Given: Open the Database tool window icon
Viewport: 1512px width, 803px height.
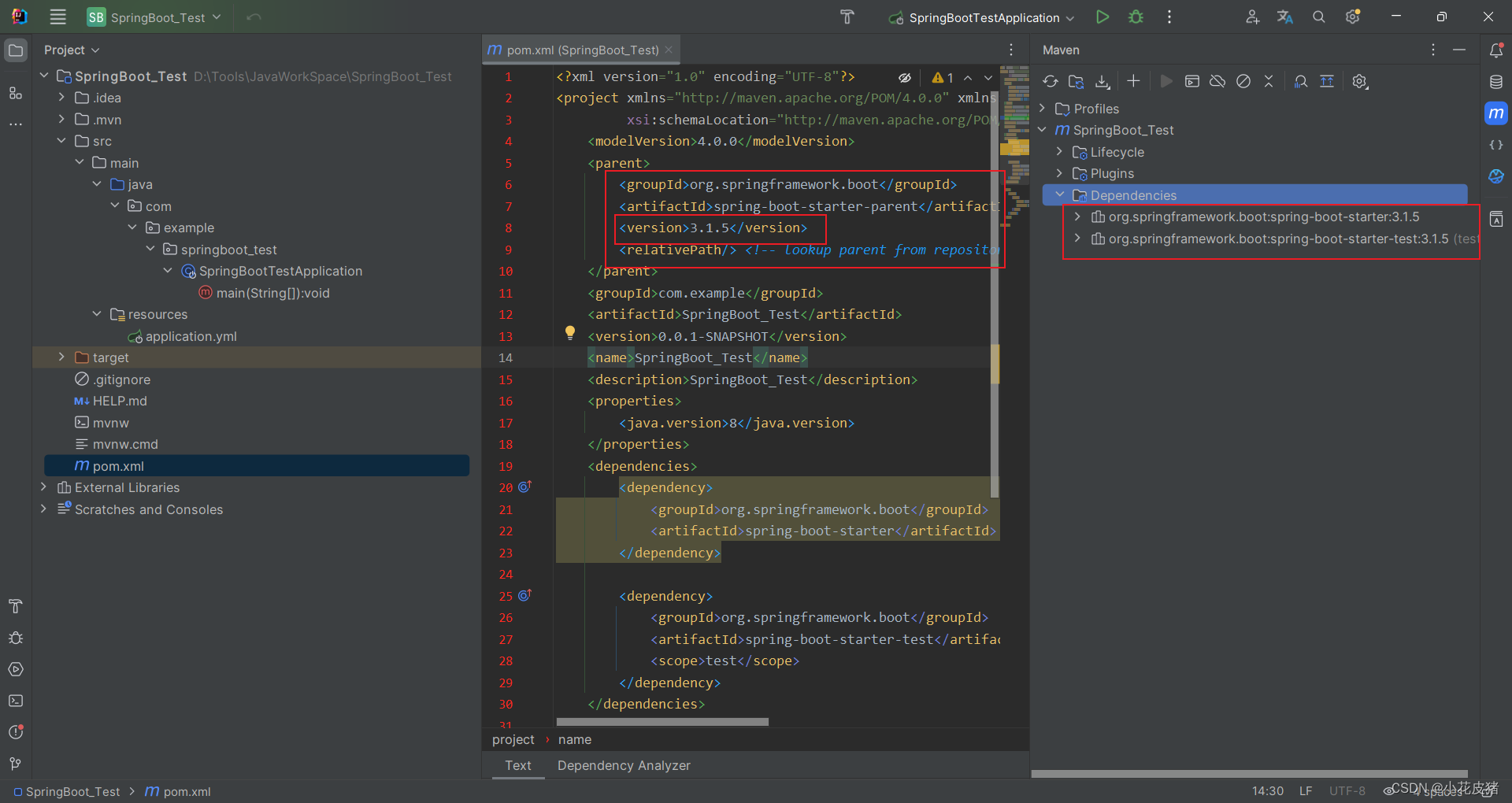Looking at the screenshot, I should click(x=1496, y=82).
